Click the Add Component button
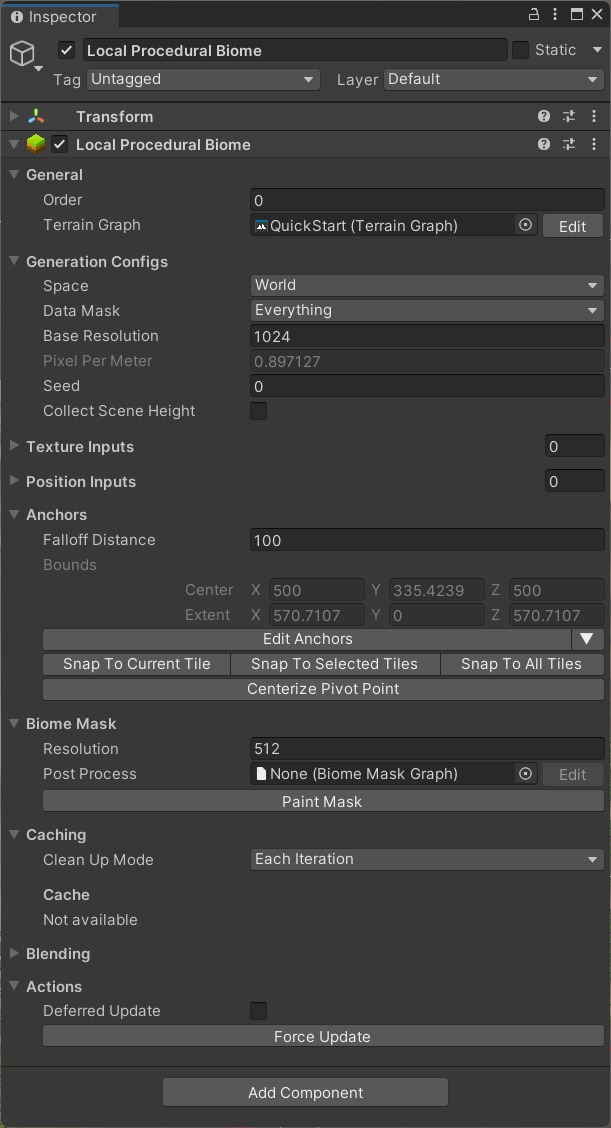 (305, 1092)
